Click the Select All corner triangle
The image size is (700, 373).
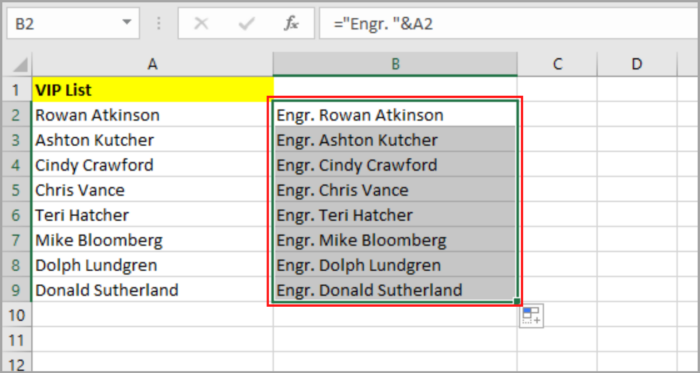click(20, 65)
